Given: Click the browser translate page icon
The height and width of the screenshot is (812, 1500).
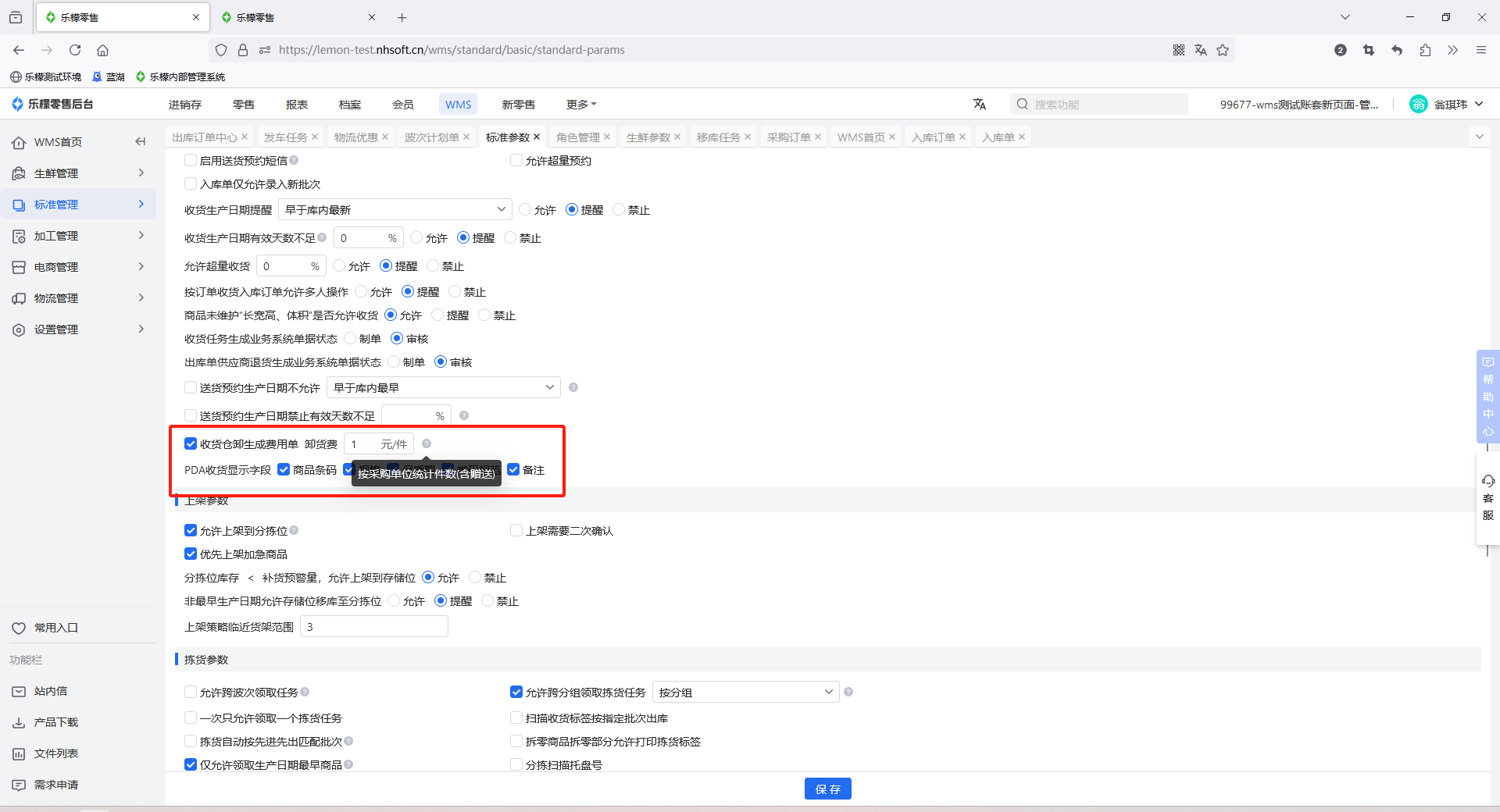Looking at the screenshot, I should click(1201, 50).
